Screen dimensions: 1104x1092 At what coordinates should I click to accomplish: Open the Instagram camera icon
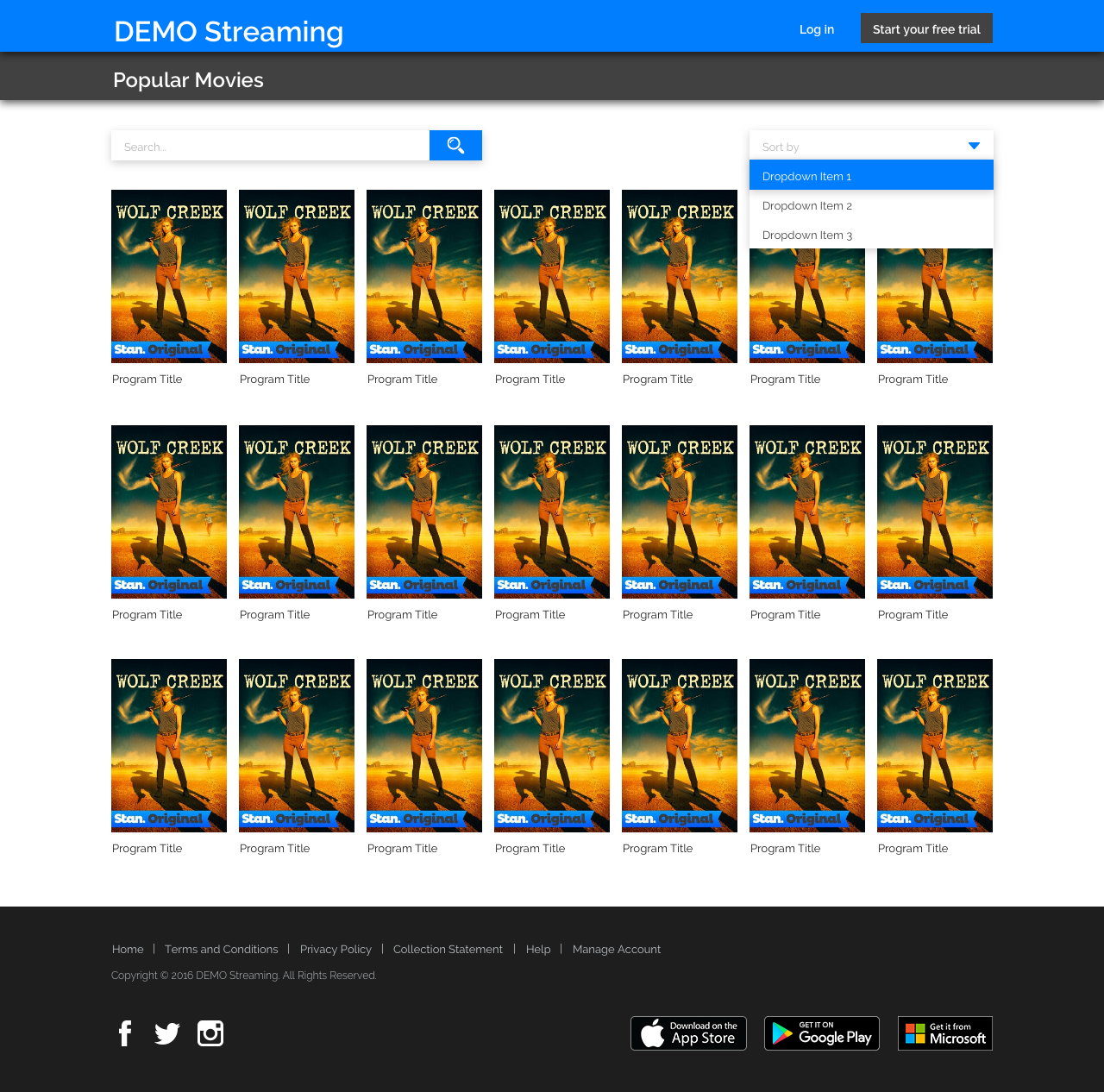[x=210, y=1033]
